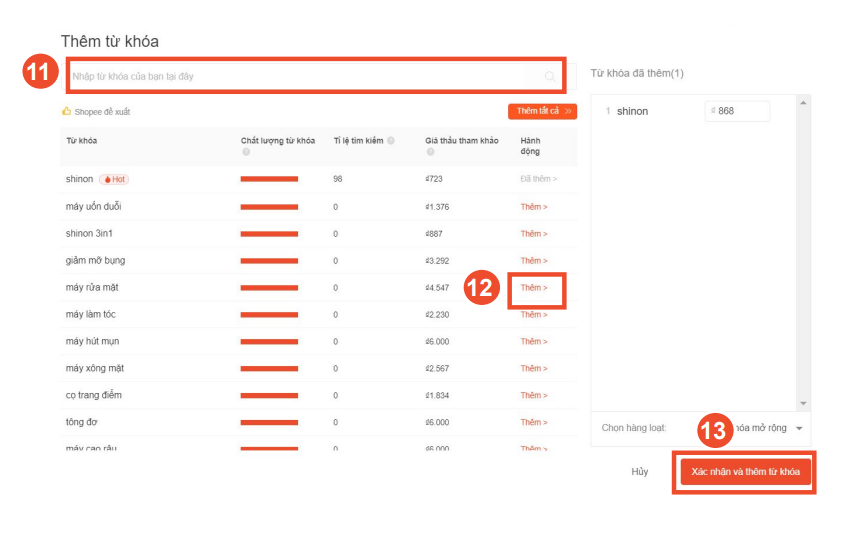Click reference bid ₫4.547
The height and width of the screenshot is (533, 851).
pos(437,288)
